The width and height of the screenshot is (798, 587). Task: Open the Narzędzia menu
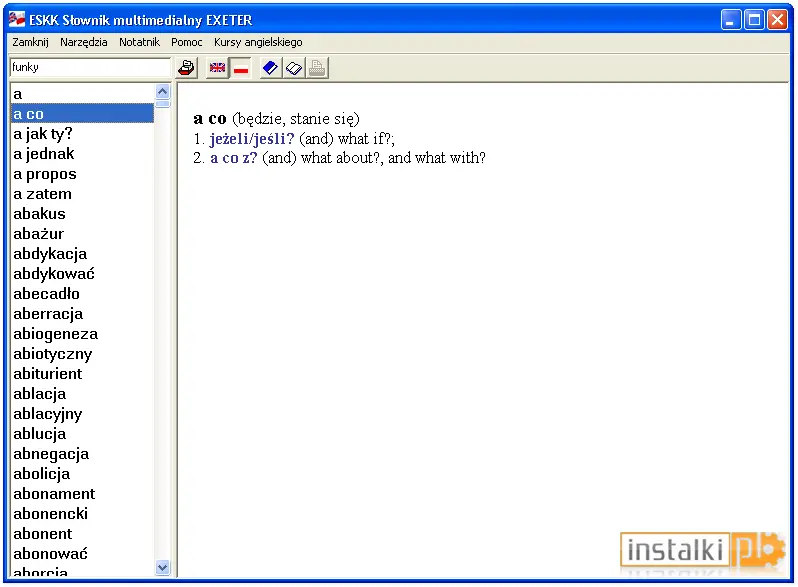click(83, 42)
